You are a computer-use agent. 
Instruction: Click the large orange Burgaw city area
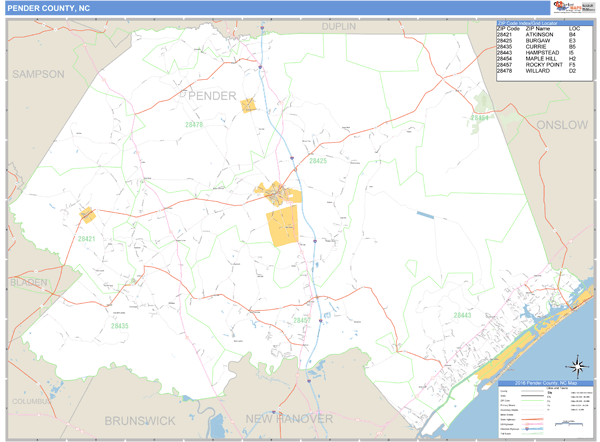(x=283, y=226)
